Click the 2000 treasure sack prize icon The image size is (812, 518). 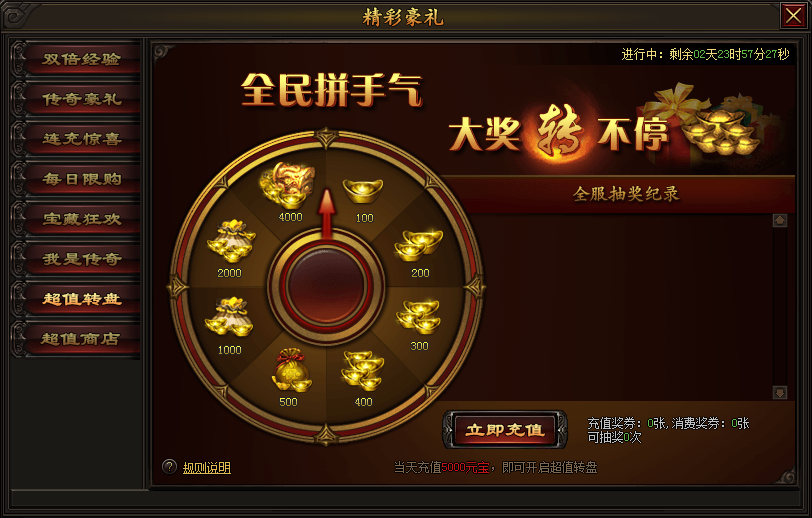point(231,241)
